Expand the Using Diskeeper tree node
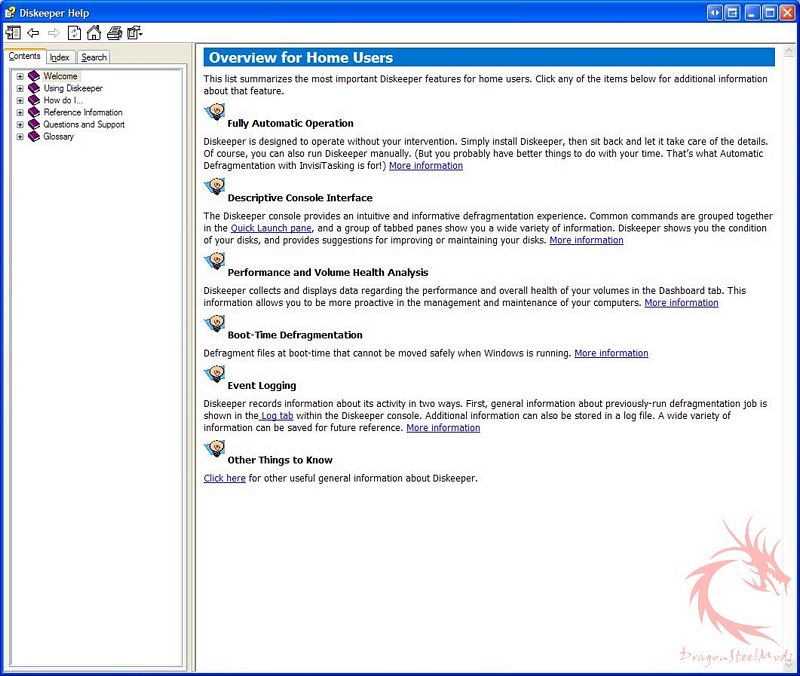The height and width of the screenshot is (676, 800). coord(20,89)
